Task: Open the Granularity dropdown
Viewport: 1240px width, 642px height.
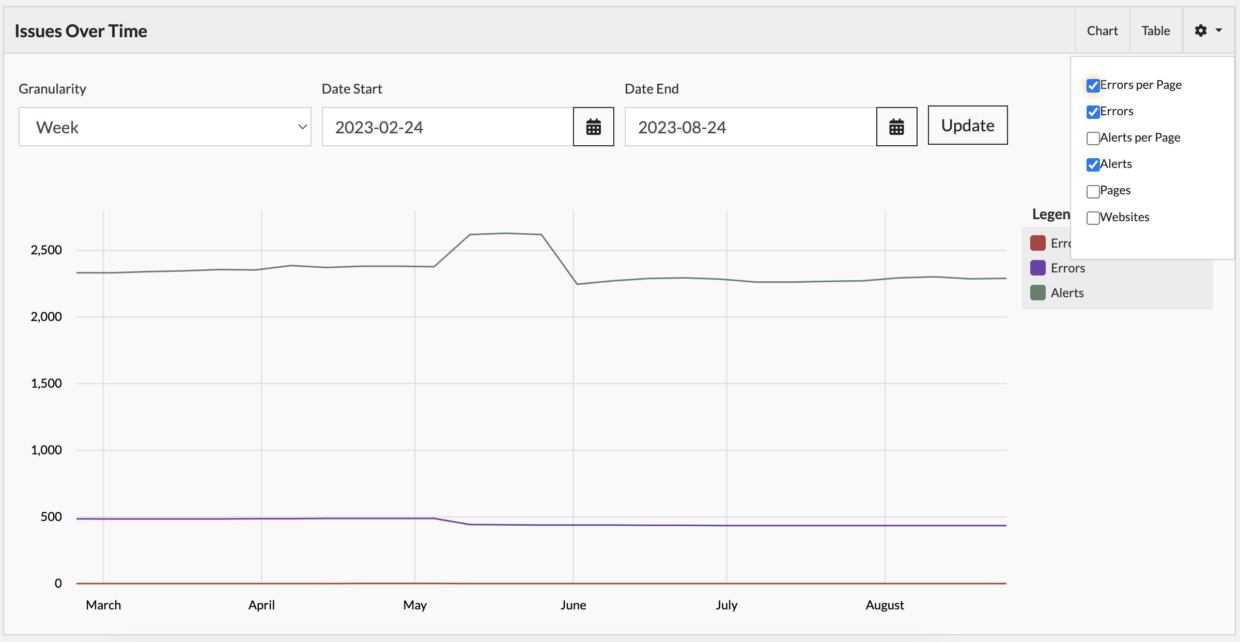Action: point(164,127)
